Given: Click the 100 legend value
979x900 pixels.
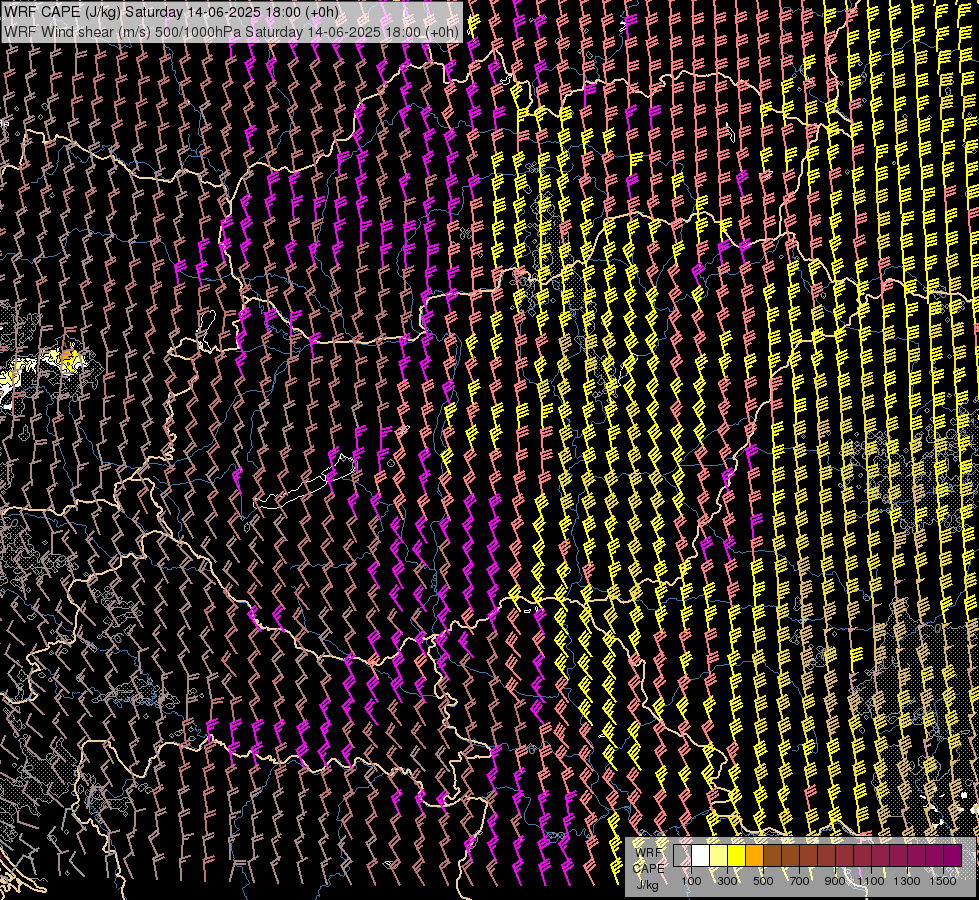Looking at the screenshot, I should point(691,881).
